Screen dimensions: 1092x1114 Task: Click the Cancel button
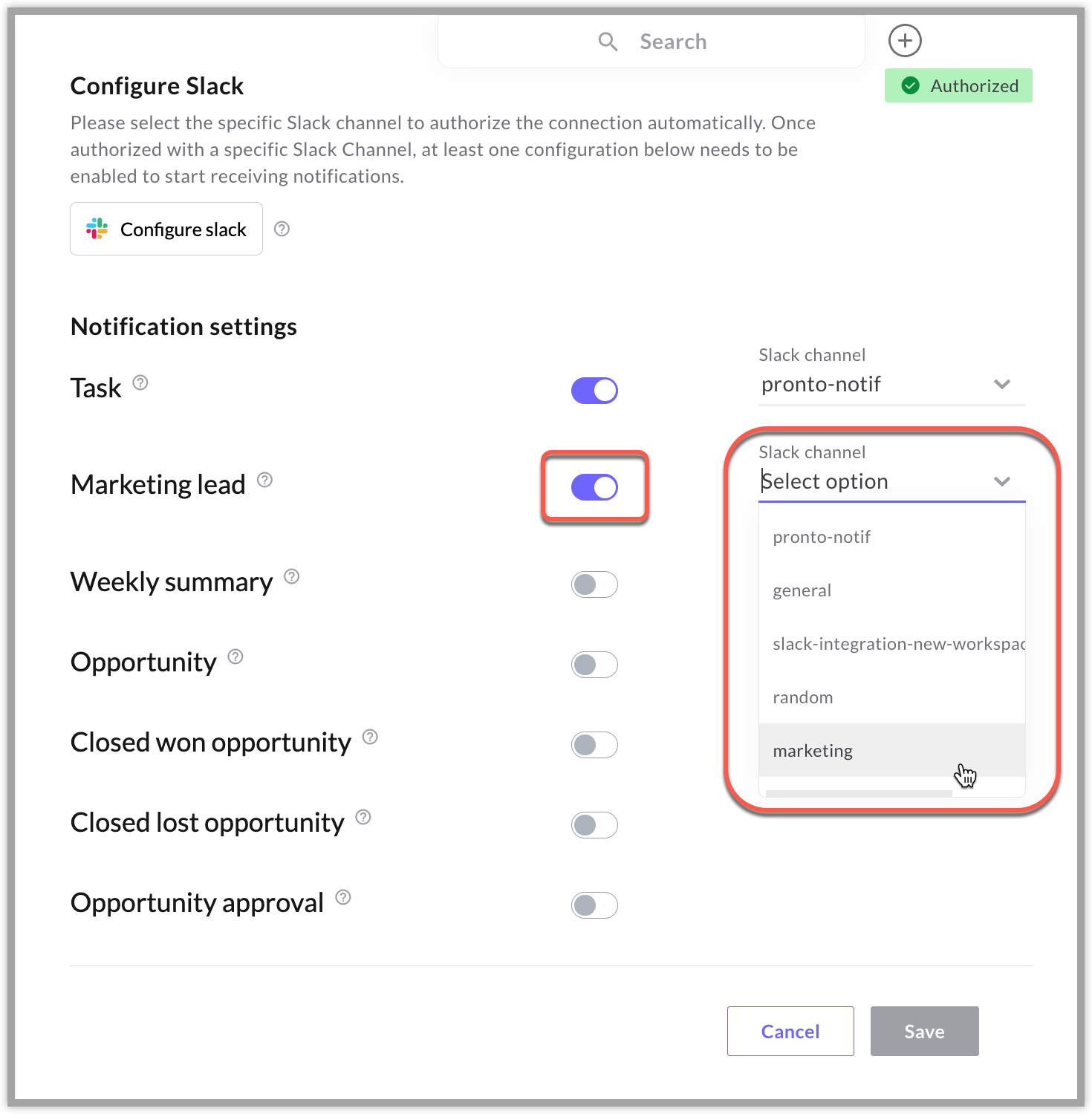point(790,1031)
